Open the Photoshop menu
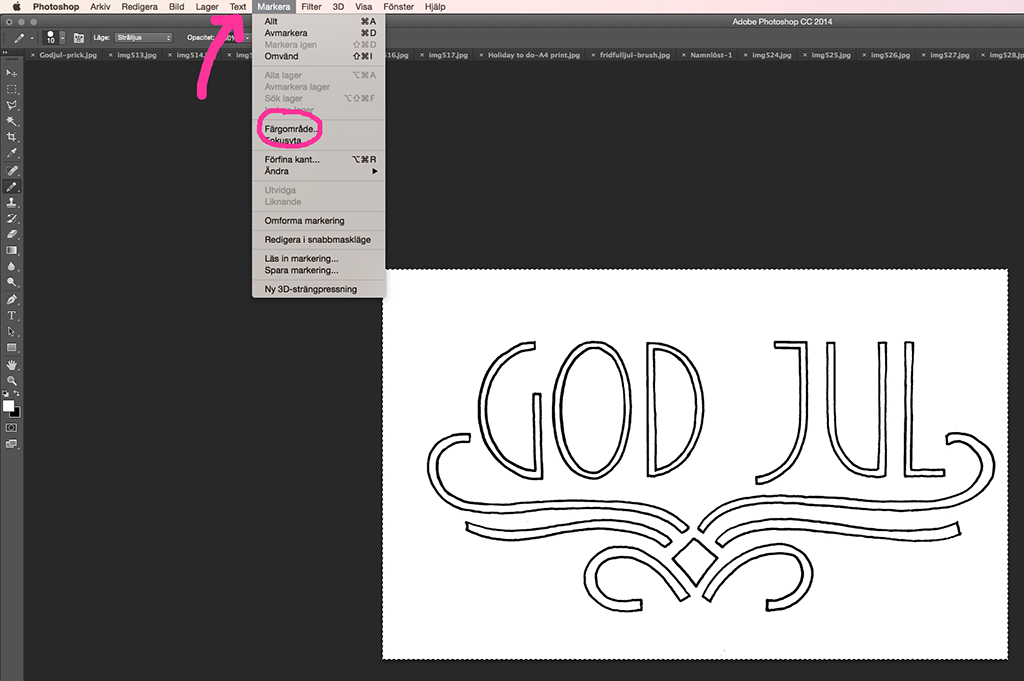The width and height of the screenshot is (1024, 681). click(56, 7)
